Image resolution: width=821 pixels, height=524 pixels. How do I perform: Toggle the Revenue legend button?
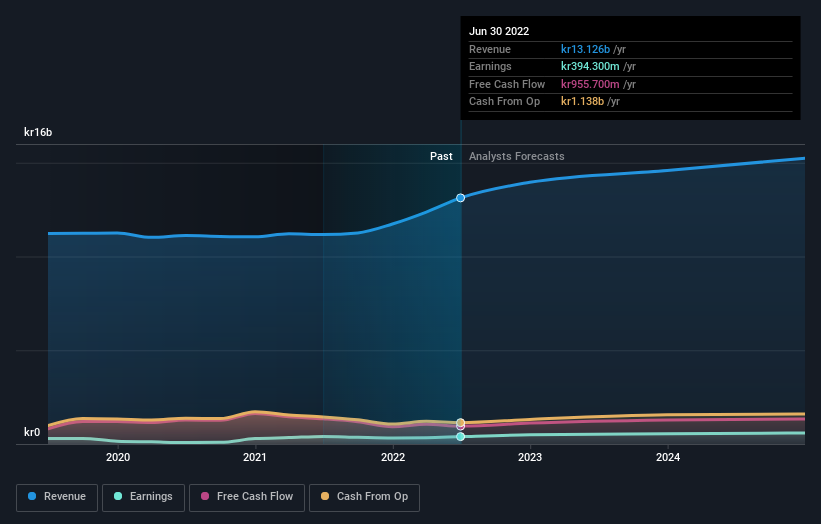(57, 497)
